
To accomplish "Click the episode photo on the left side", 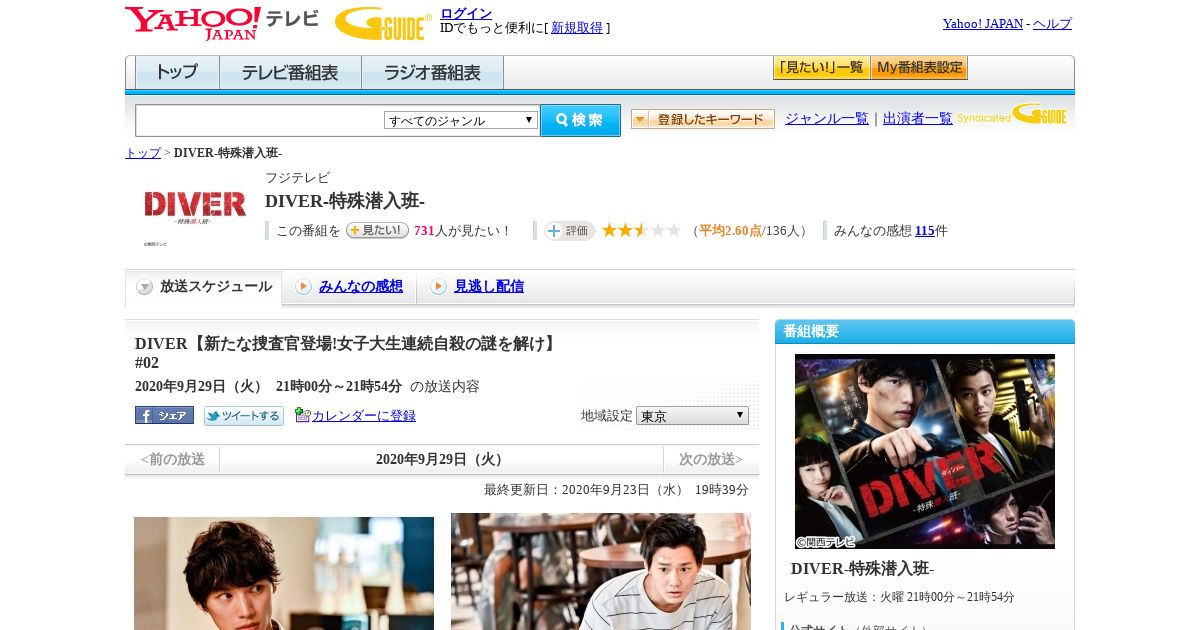I will point(284,573).
